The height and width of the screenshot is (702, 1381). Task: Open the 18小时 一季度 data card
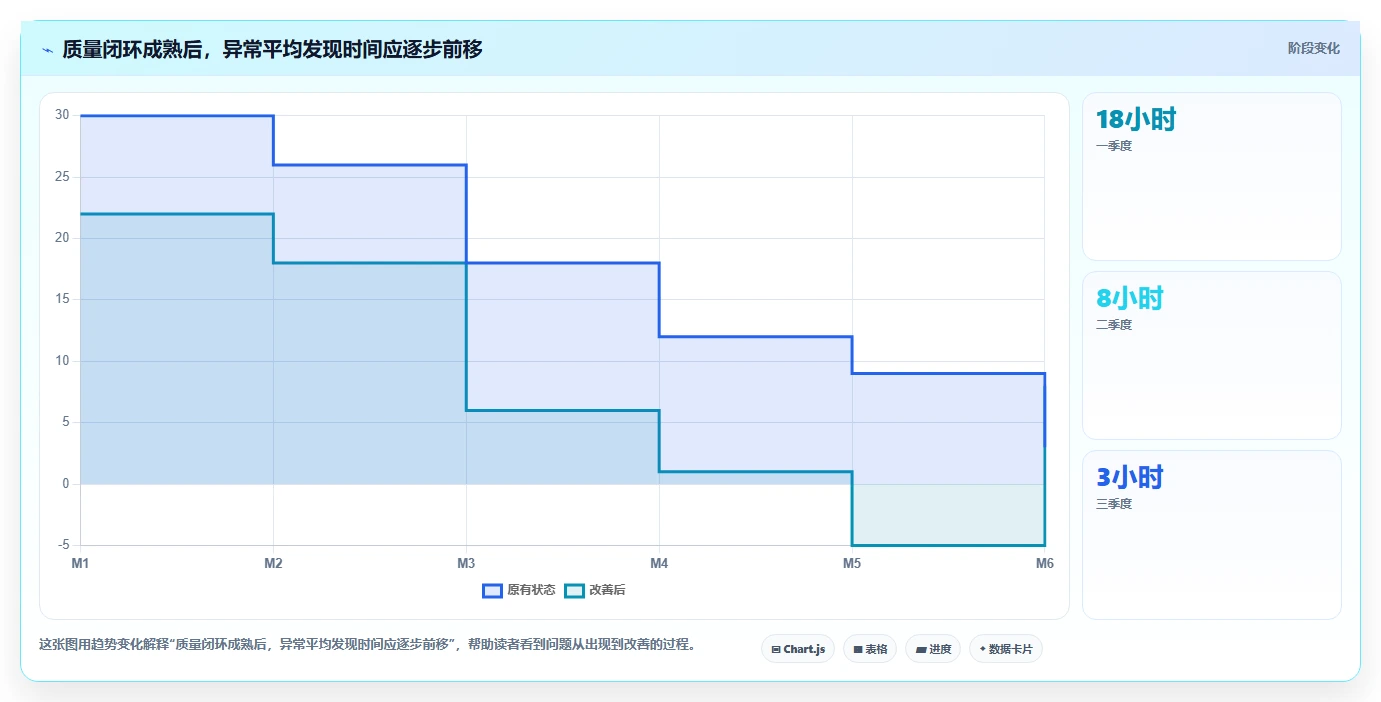(1211, 176)
